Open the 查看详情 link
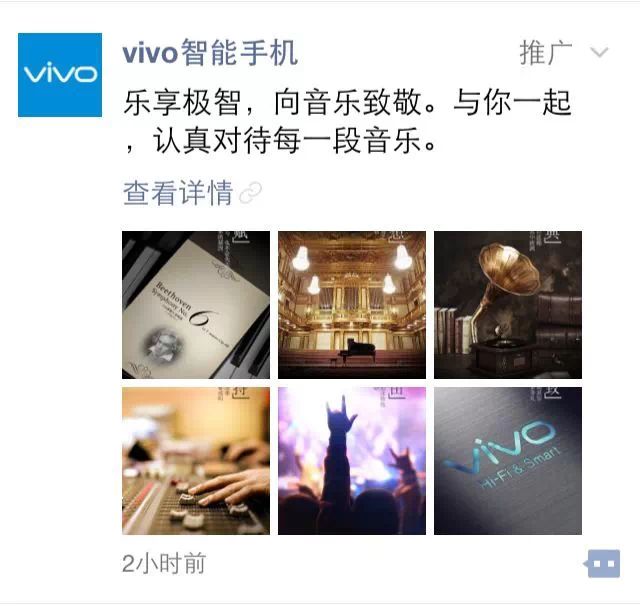This screenshot has height=606, width=640. (x=178, y=193)
